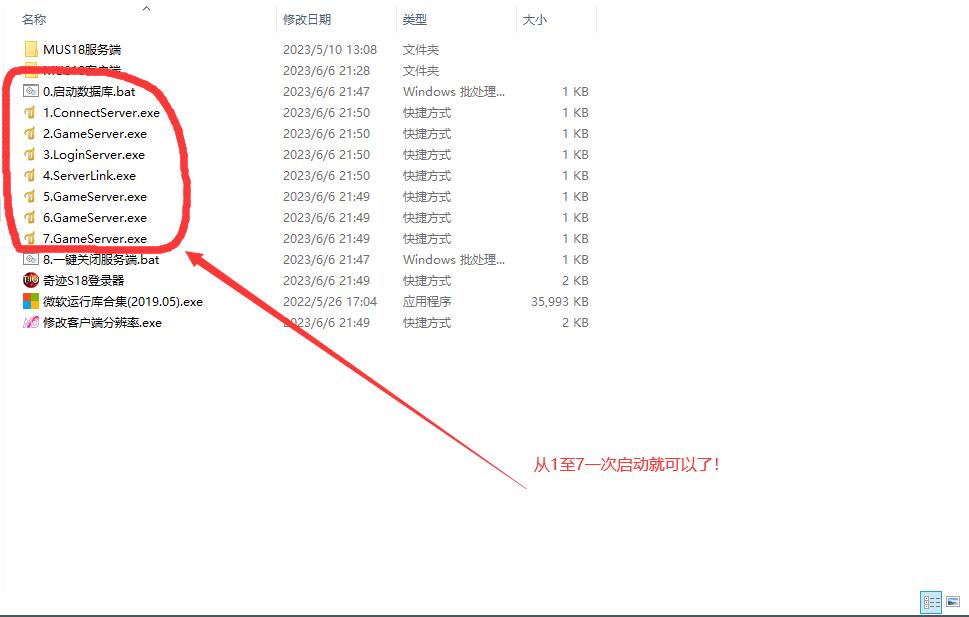Toggle sort direction arrow above 名称

pos(146,8)
